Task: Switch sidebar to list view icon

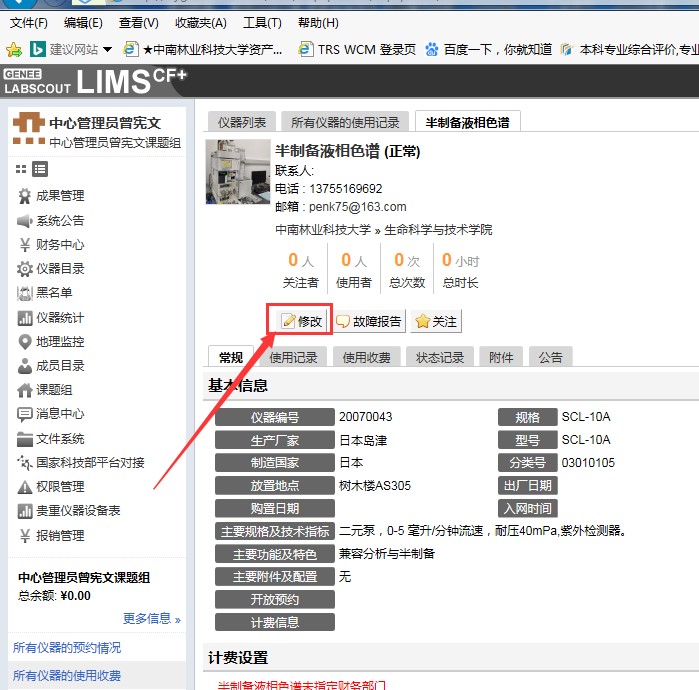Action: click(40, 169)
